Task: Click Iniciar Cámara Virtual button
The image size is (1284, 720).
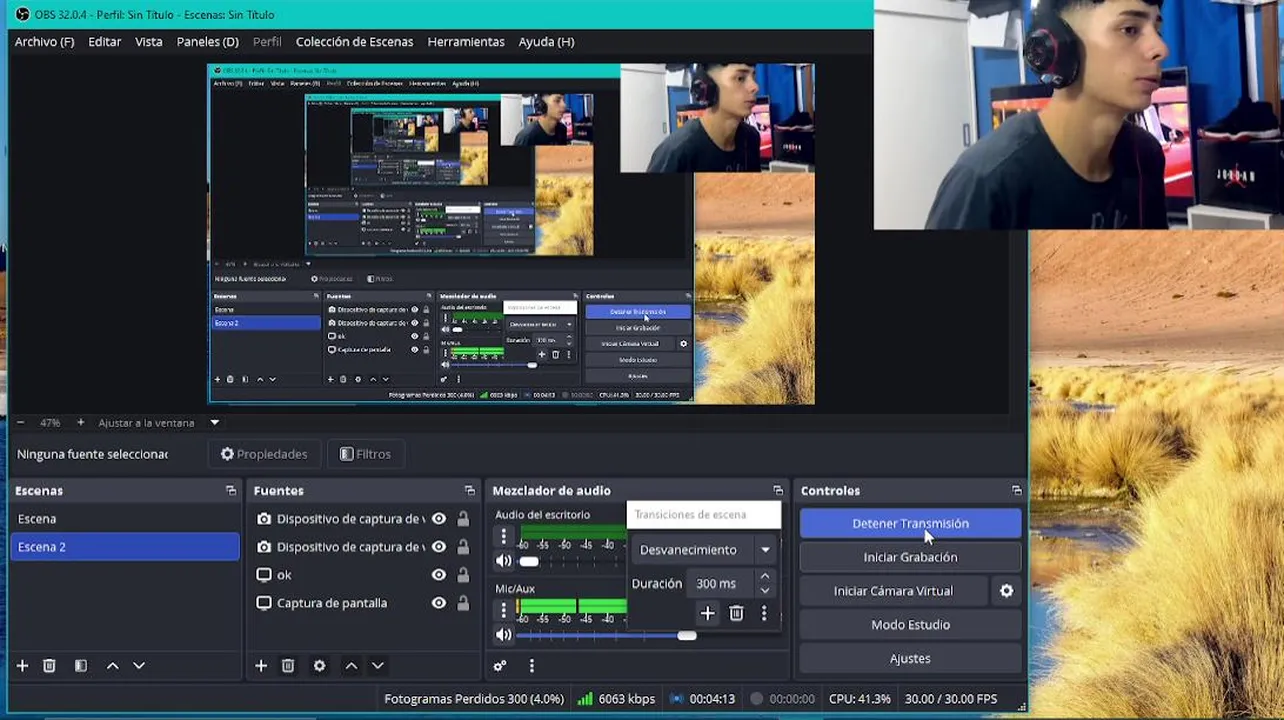Action: tap(893, 591)
